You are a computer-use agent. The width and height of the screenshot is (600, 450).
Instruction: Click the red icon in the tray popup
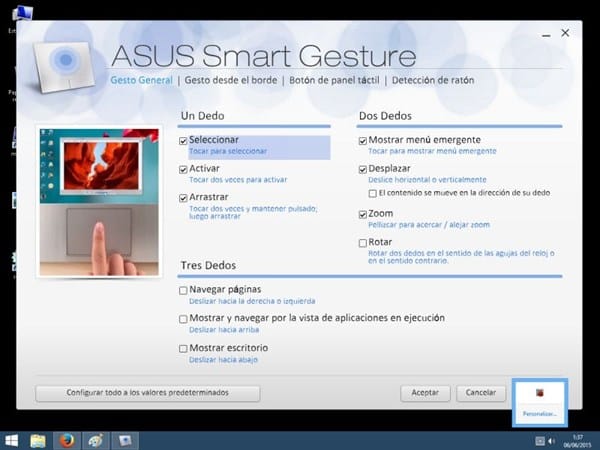[540, 393]
